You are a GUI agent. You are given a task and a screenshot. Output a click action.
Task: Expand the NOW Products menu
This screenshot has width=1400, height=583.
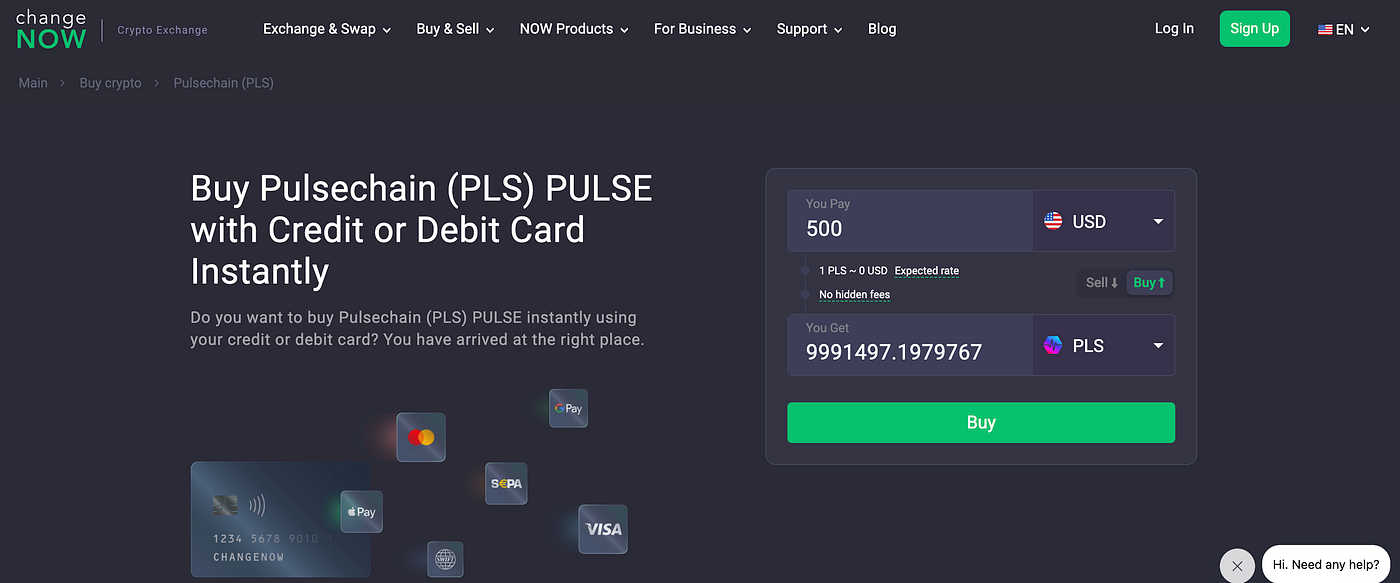click(x=574, y=29)
